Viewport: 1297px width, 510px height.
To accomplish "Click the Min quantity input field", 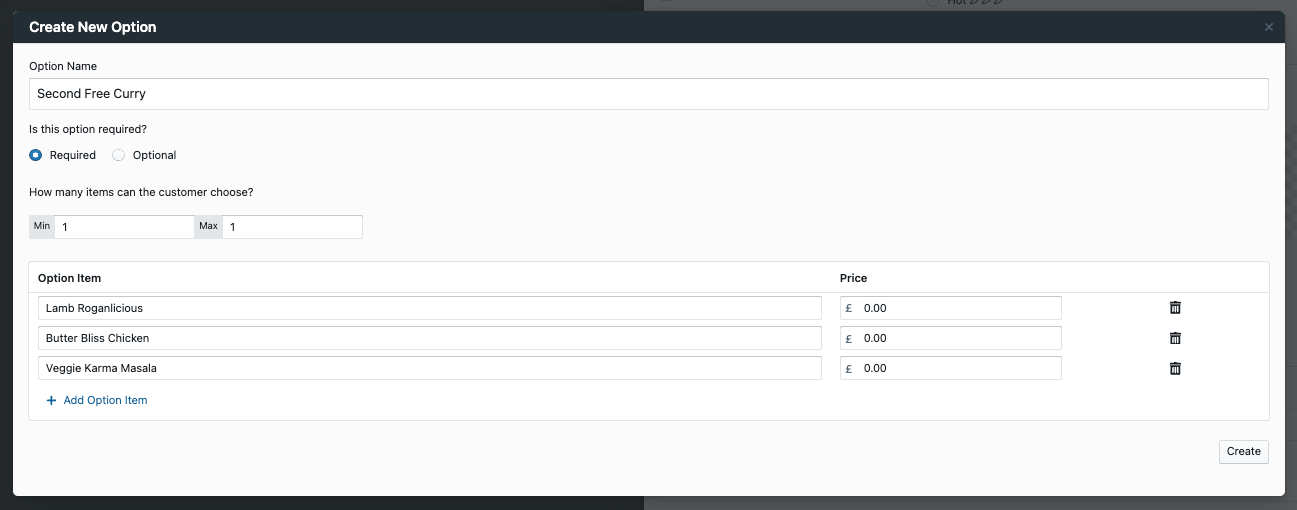I will click(124, 227).
